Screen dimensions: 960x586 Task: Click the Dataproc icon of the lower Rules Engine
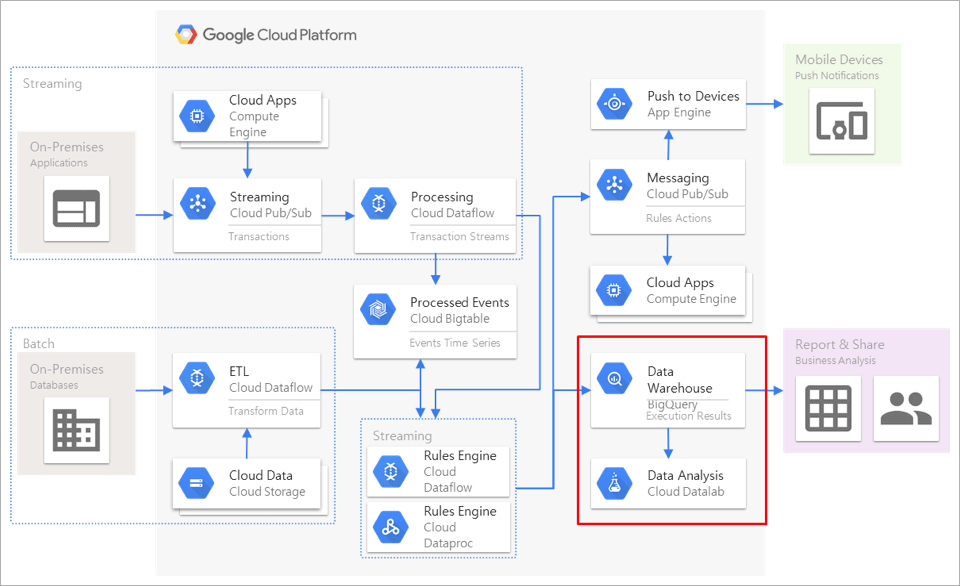point(391,527)
